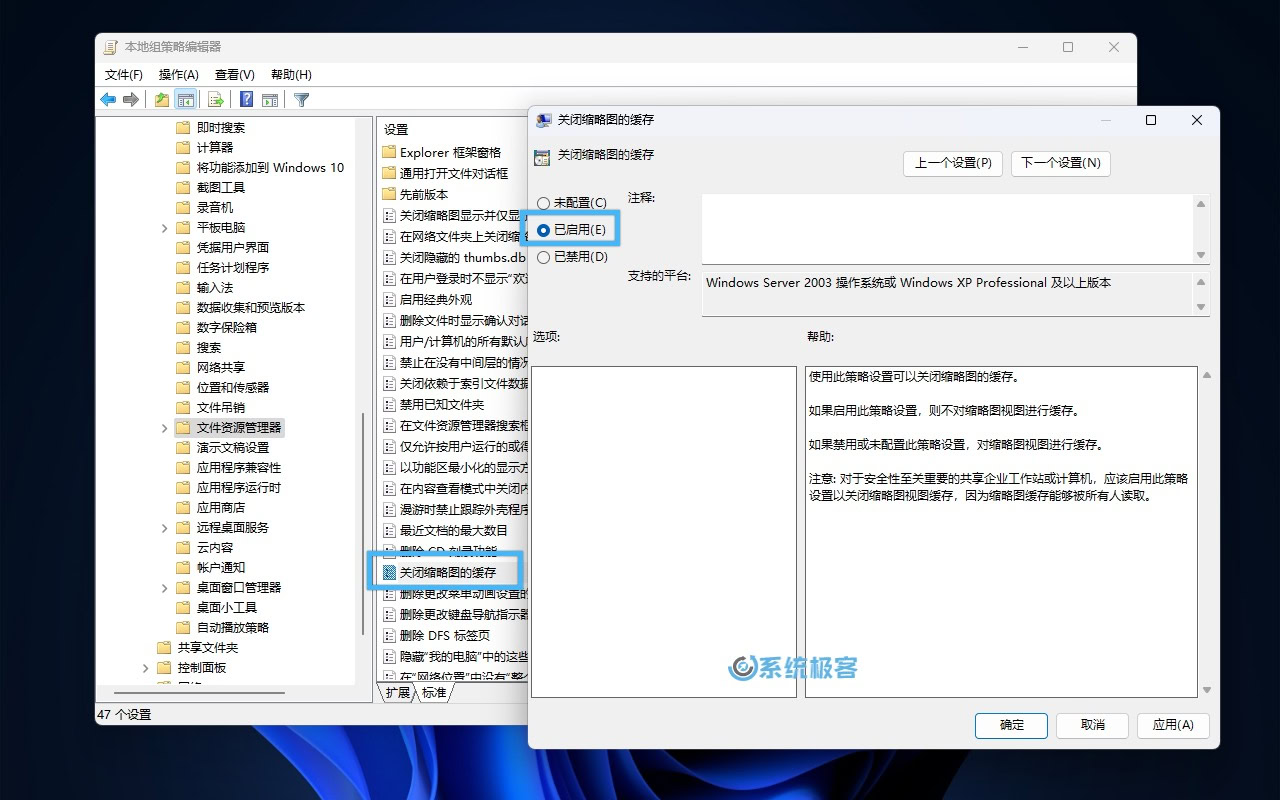
Task: Select 将功能添加到 Windows 10 in the tree
Action: [270, 167]
